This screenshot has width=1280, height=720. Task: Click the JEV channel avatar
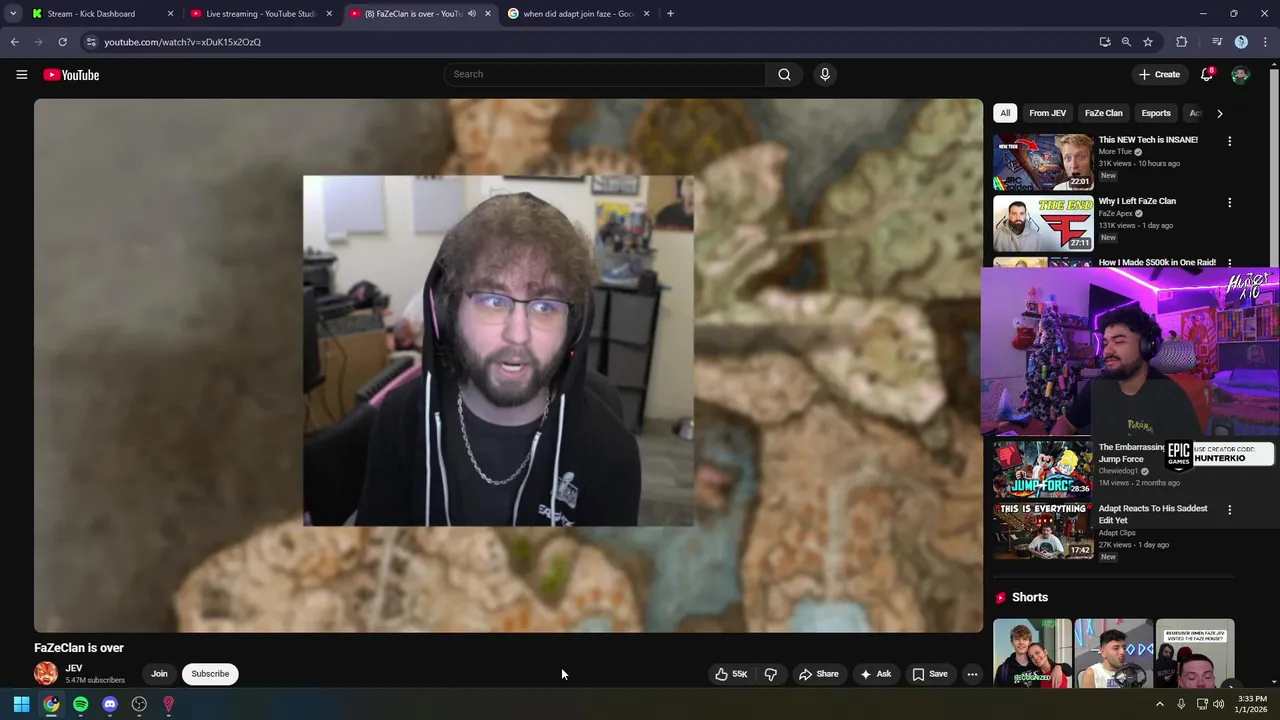pos(46,673)
